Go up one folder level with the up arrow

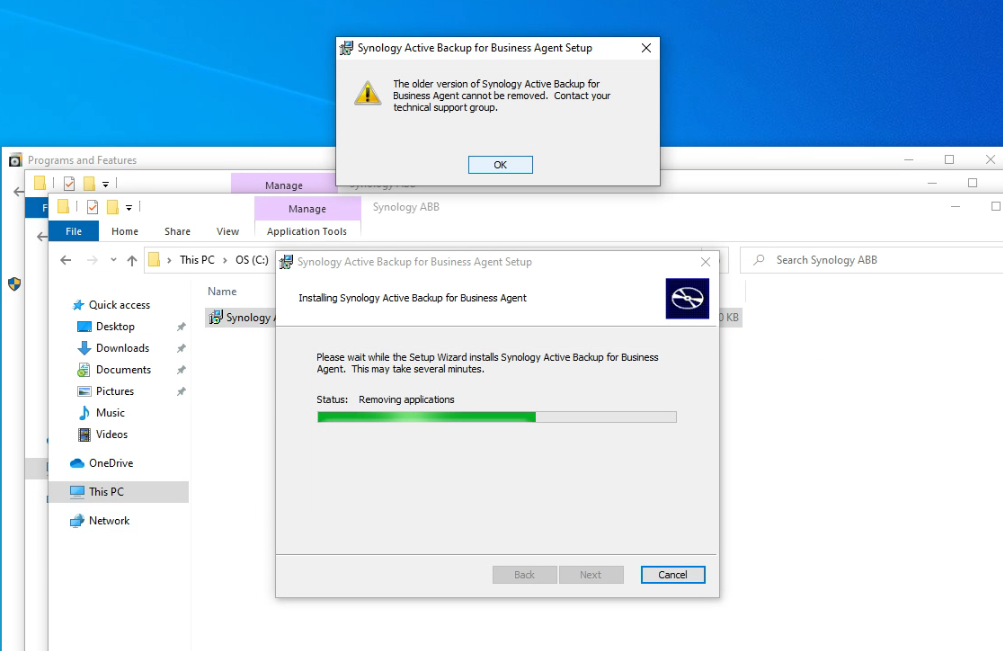[132, 260]
